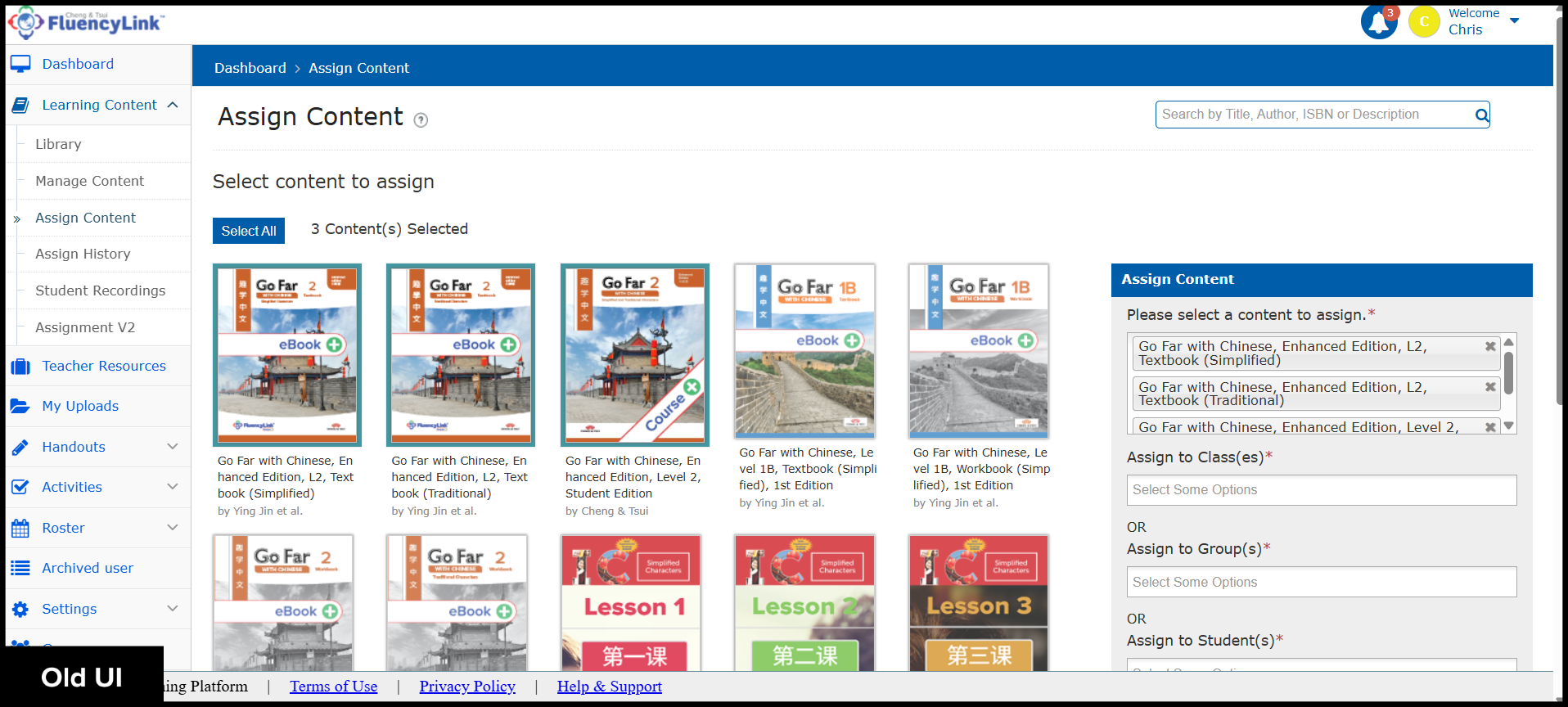Select Assign Content in the sidebar
This screenshot has height=707, width=1568.
point(85,218)
